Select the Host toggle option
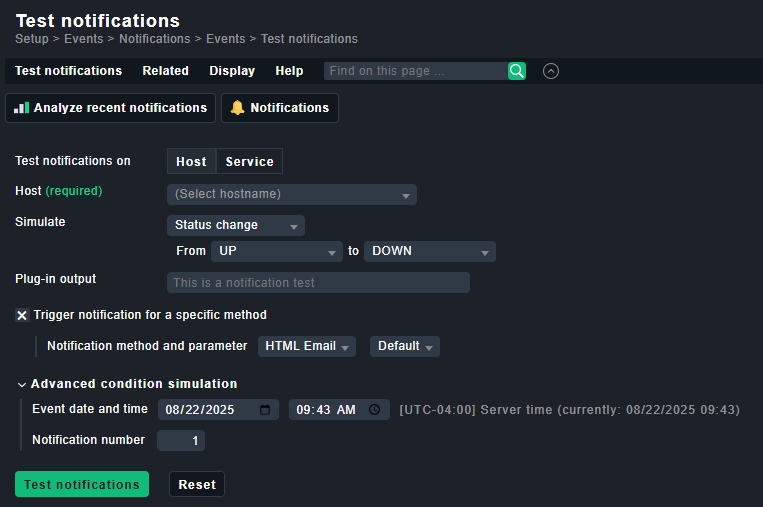 click(191, 161)
